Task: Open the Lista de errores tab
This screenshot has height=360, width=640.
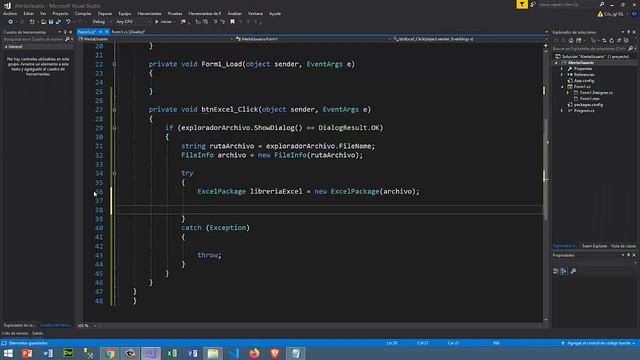Action: click(15, 333)
